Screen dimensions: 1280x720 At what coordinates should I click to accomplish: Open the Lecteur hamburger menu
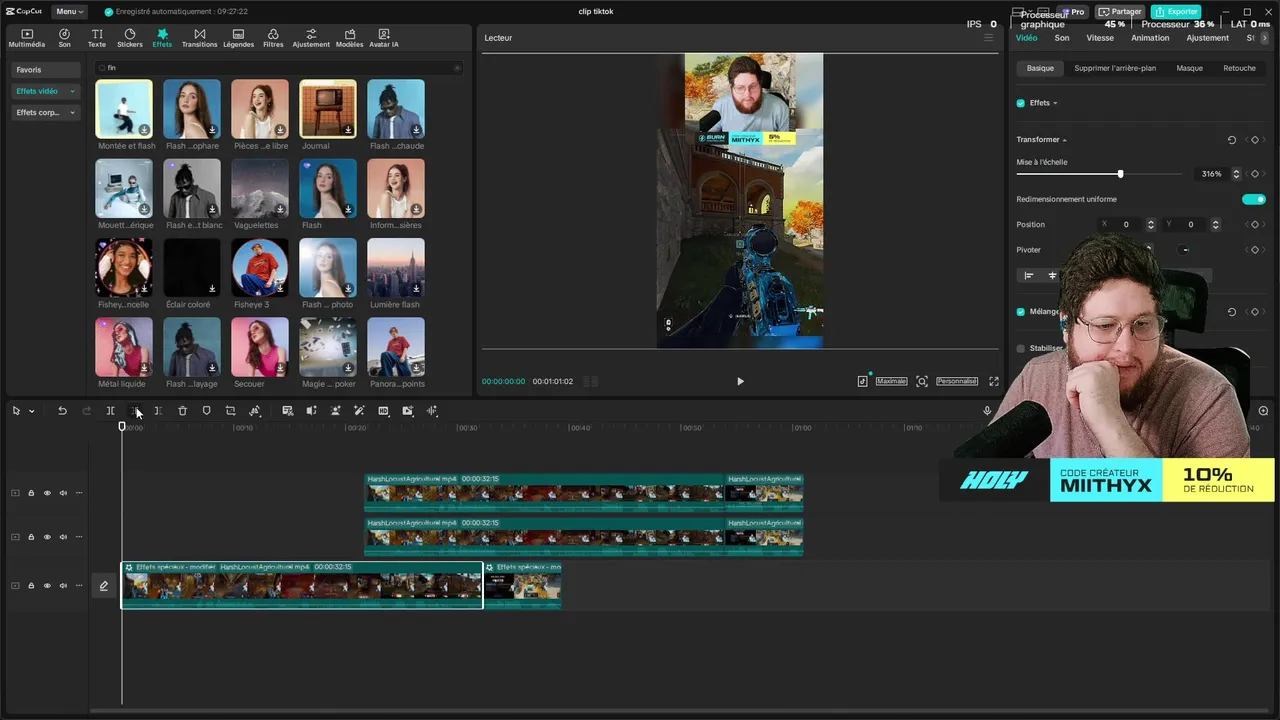point(989,38)
